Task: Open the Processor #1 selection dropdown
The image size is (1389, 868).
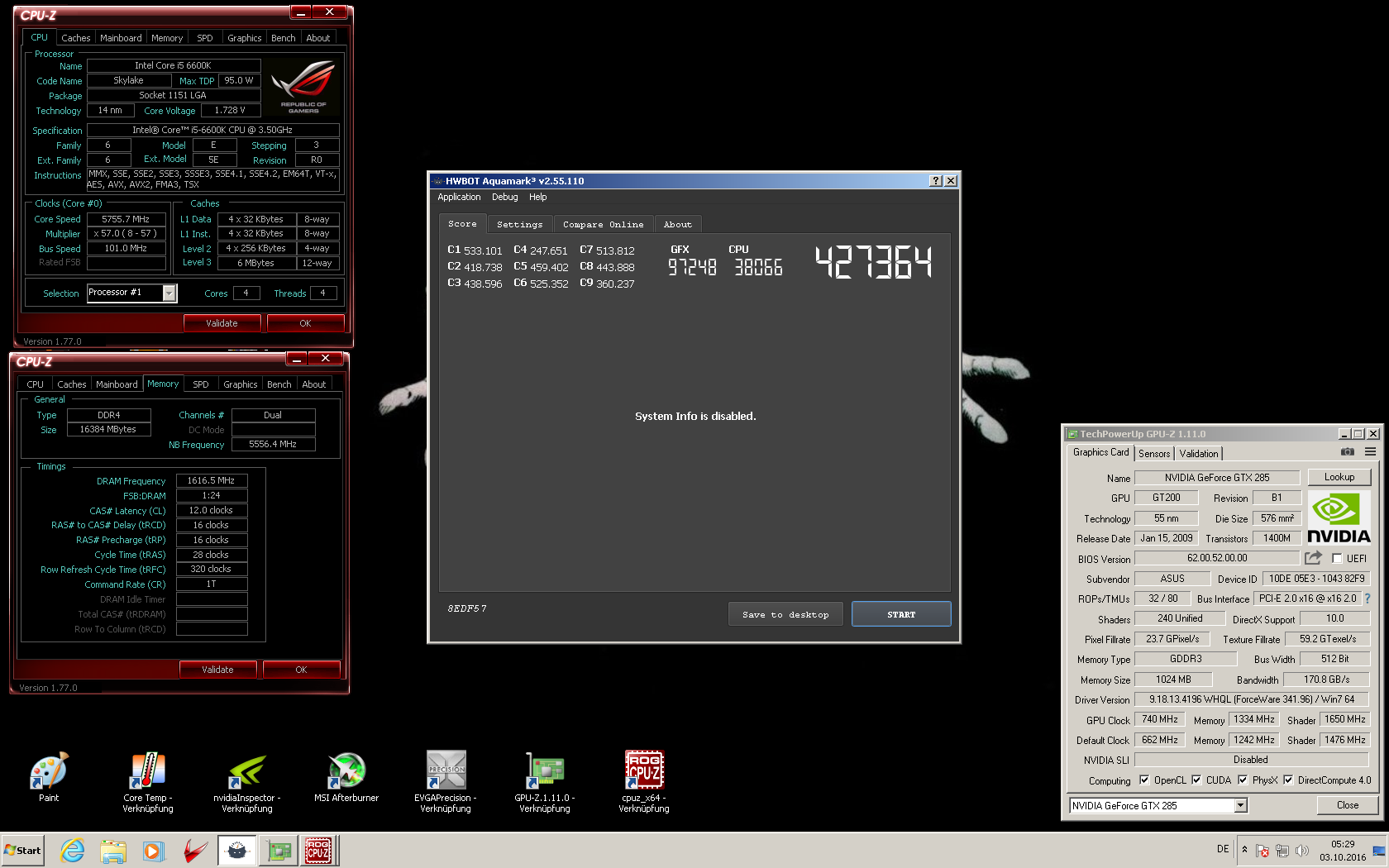Action: [x=169, y=293]
